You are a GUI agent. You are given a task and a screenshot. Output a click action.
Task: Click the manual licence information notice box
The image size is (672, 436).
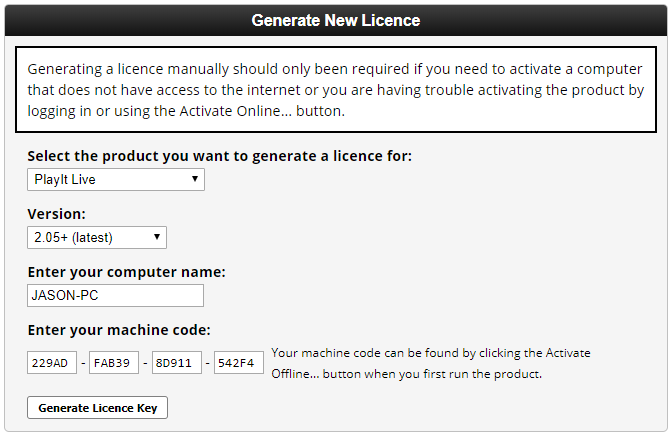336,90
